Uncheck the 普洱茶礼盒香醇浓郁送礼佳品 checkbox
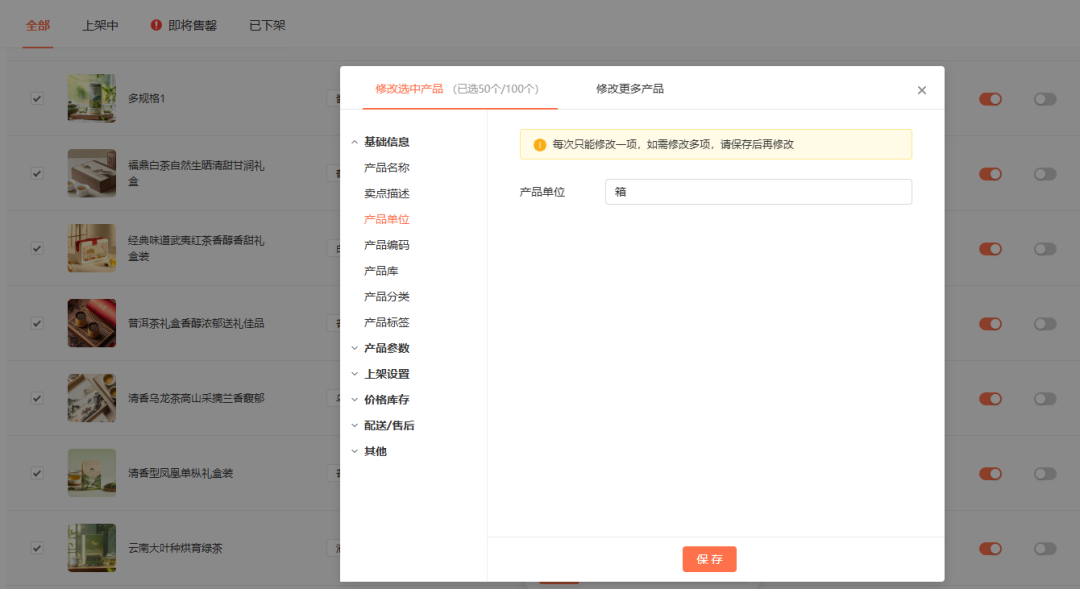This screenshot has height=589, width=1080. (37, 323)
